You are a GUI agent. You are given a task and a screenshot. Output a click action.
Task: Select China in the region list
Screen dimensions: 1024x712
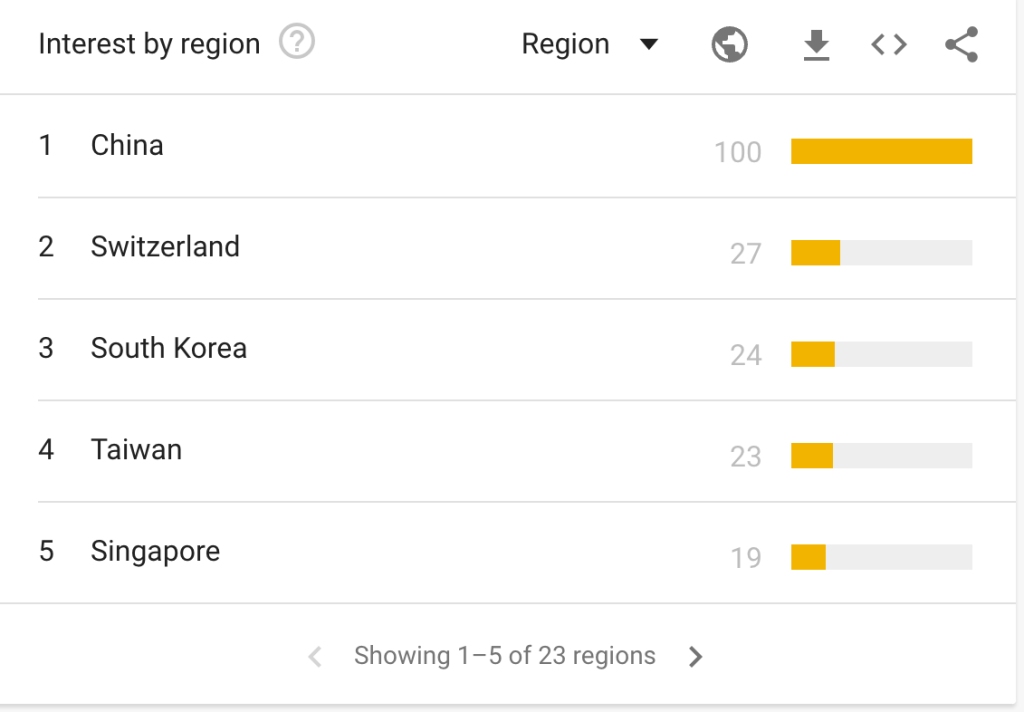coord(127,146)
